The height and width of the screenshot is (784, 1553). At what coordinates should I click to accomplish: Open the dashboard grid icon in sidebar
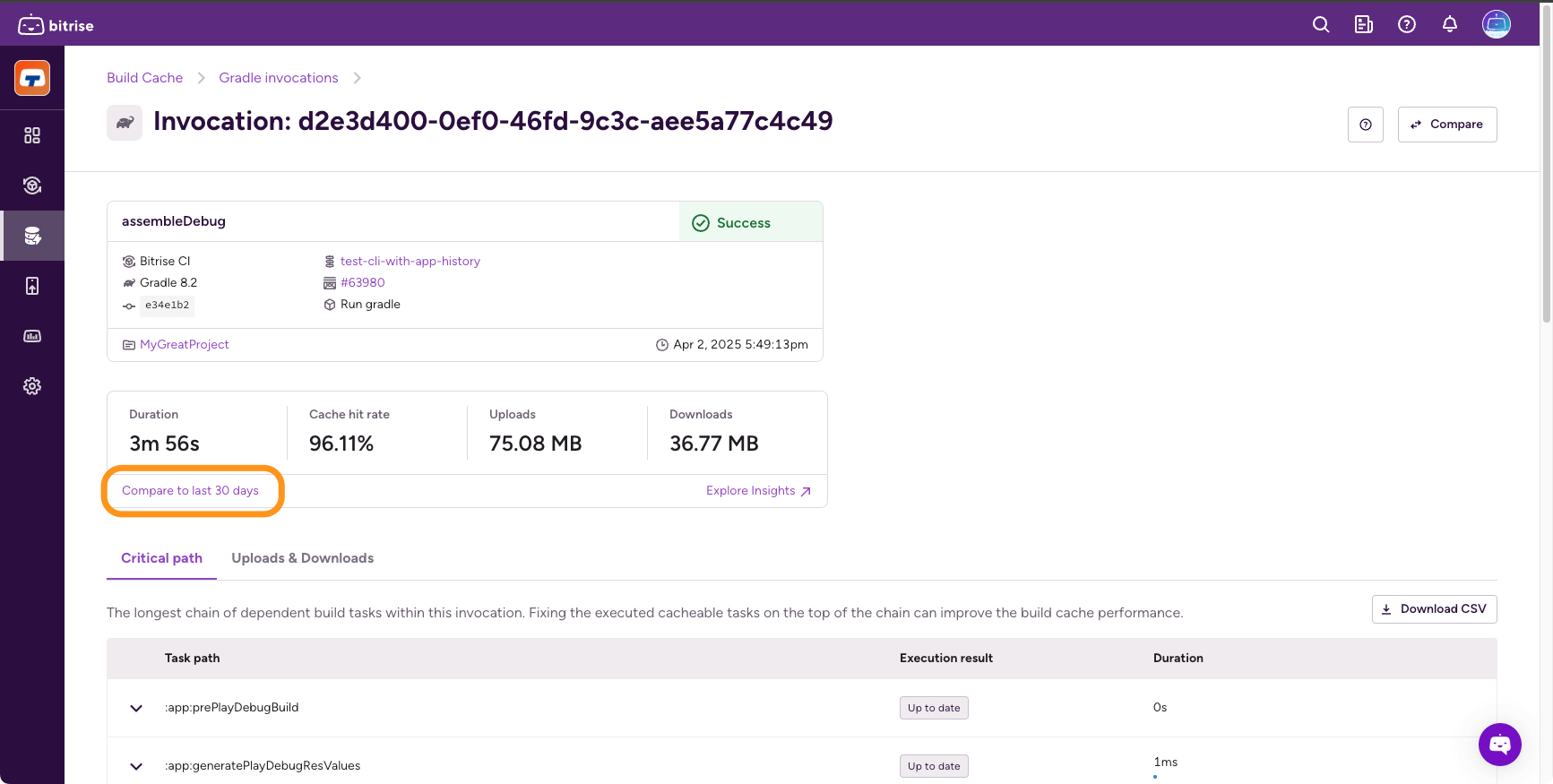pos(32,135)
